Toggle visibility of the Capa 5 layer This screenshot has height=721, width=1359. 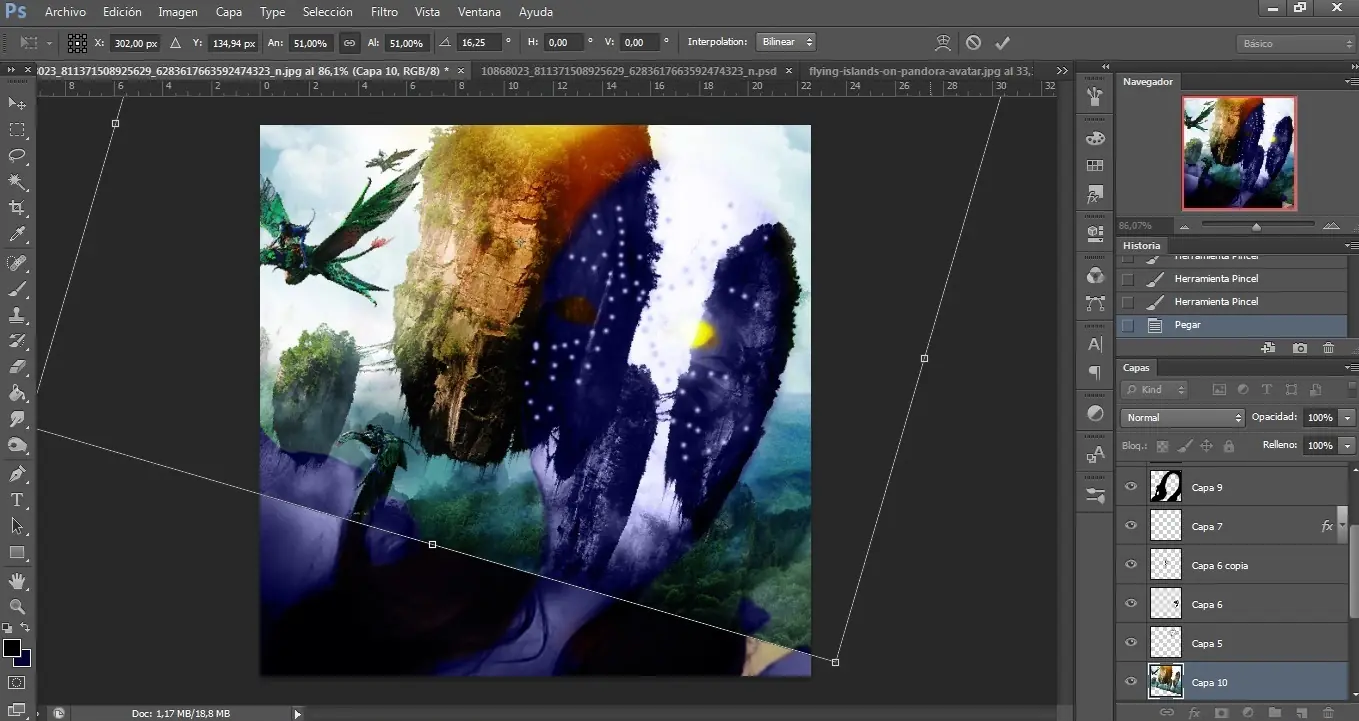coord(1131,643)
